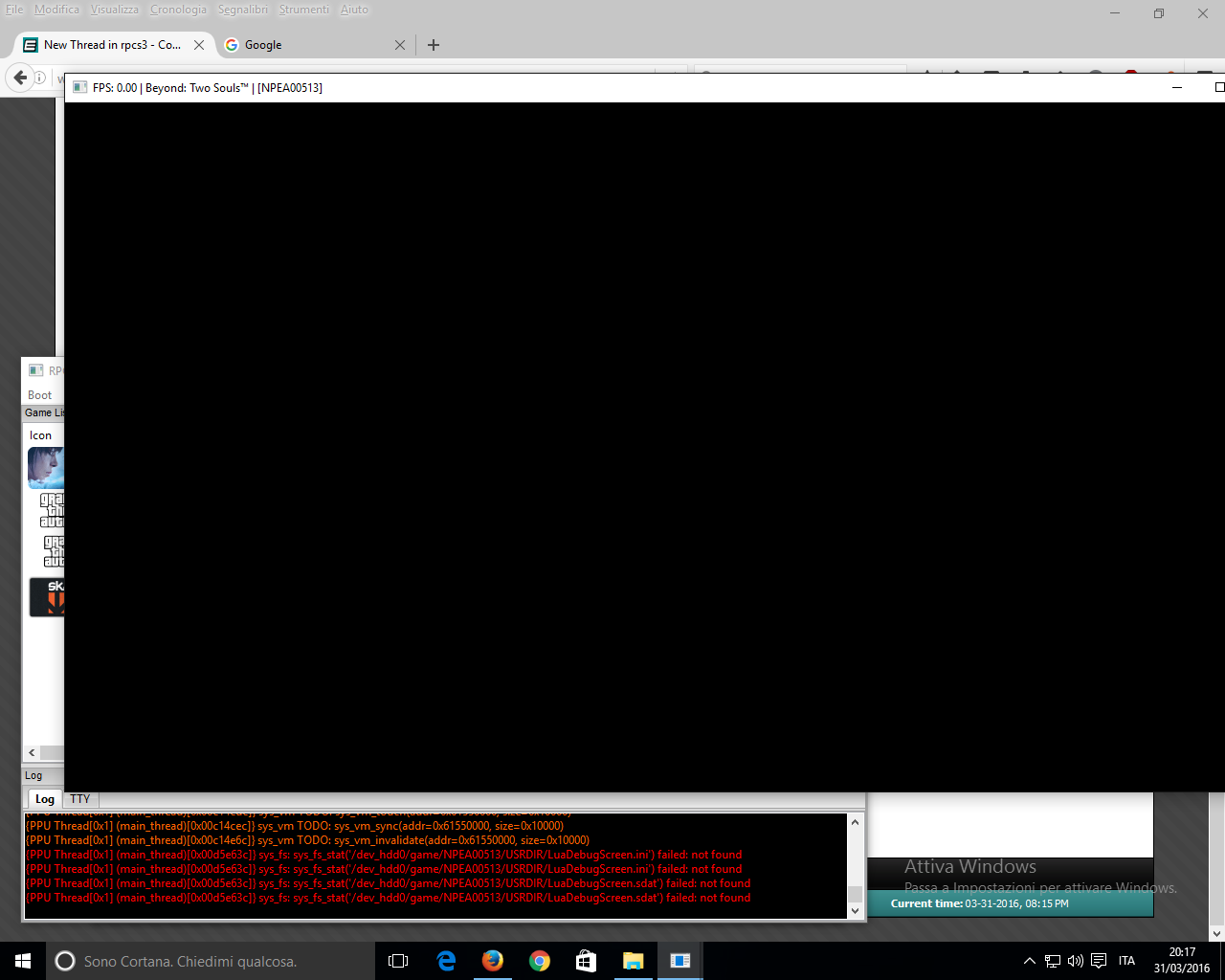Click the Beyond: Two Souls window icon
1225x980 pixels.
80,87
